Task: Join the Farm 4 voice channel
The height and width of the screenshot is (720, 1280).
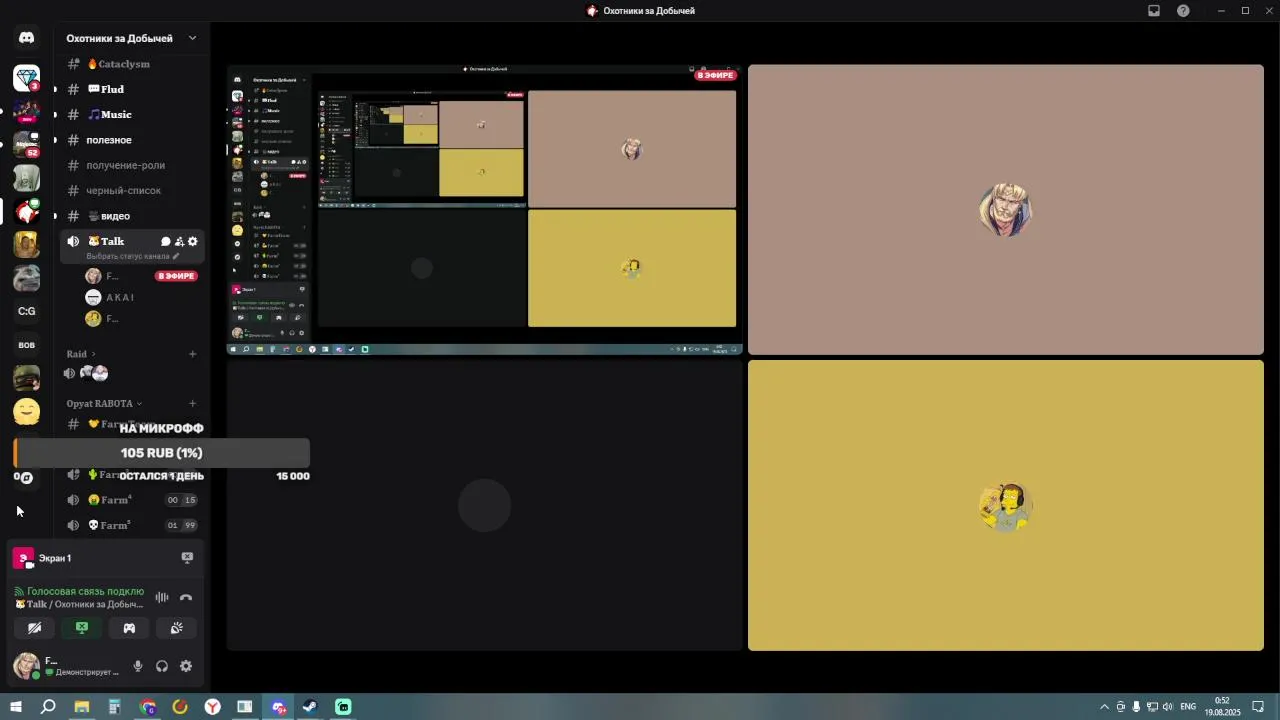Action: pyautogui.click(x=132, y=500)
